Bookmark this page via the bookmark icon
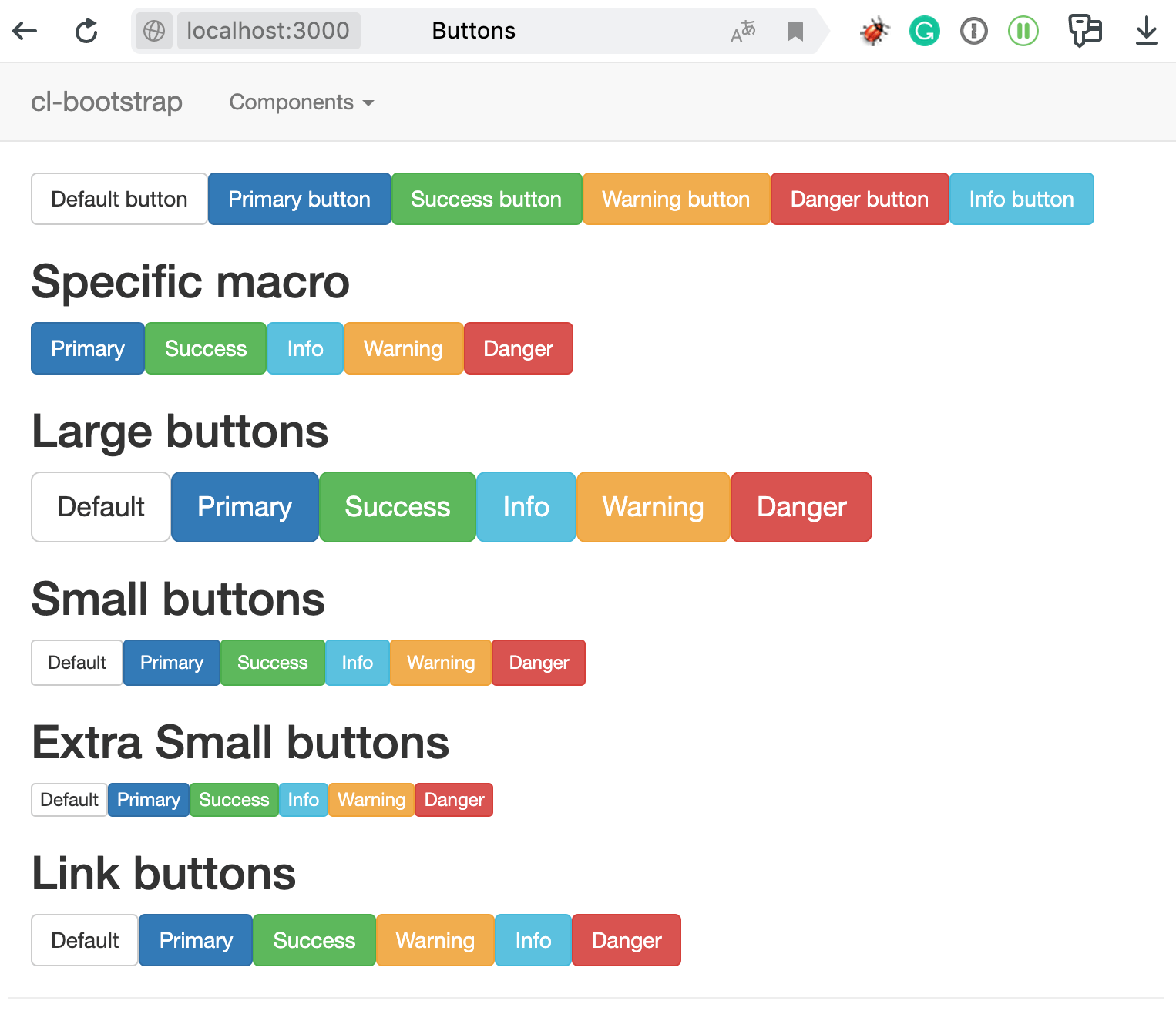The height and width of the screenshot is (1011, 1176). click(795, 32)
